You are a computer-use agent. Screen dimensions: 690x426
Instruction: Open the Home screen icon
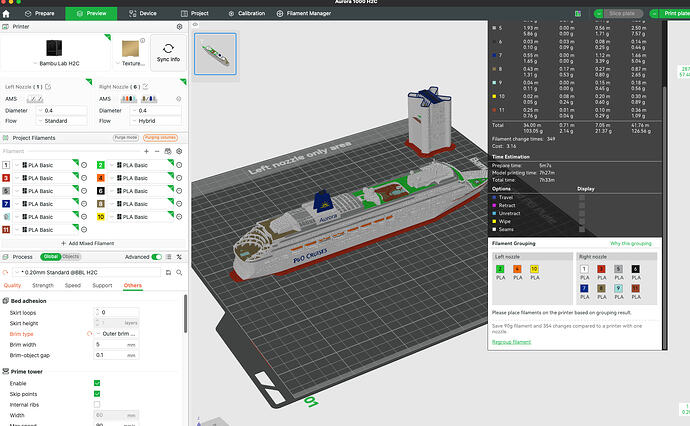[x=6, y=14]
